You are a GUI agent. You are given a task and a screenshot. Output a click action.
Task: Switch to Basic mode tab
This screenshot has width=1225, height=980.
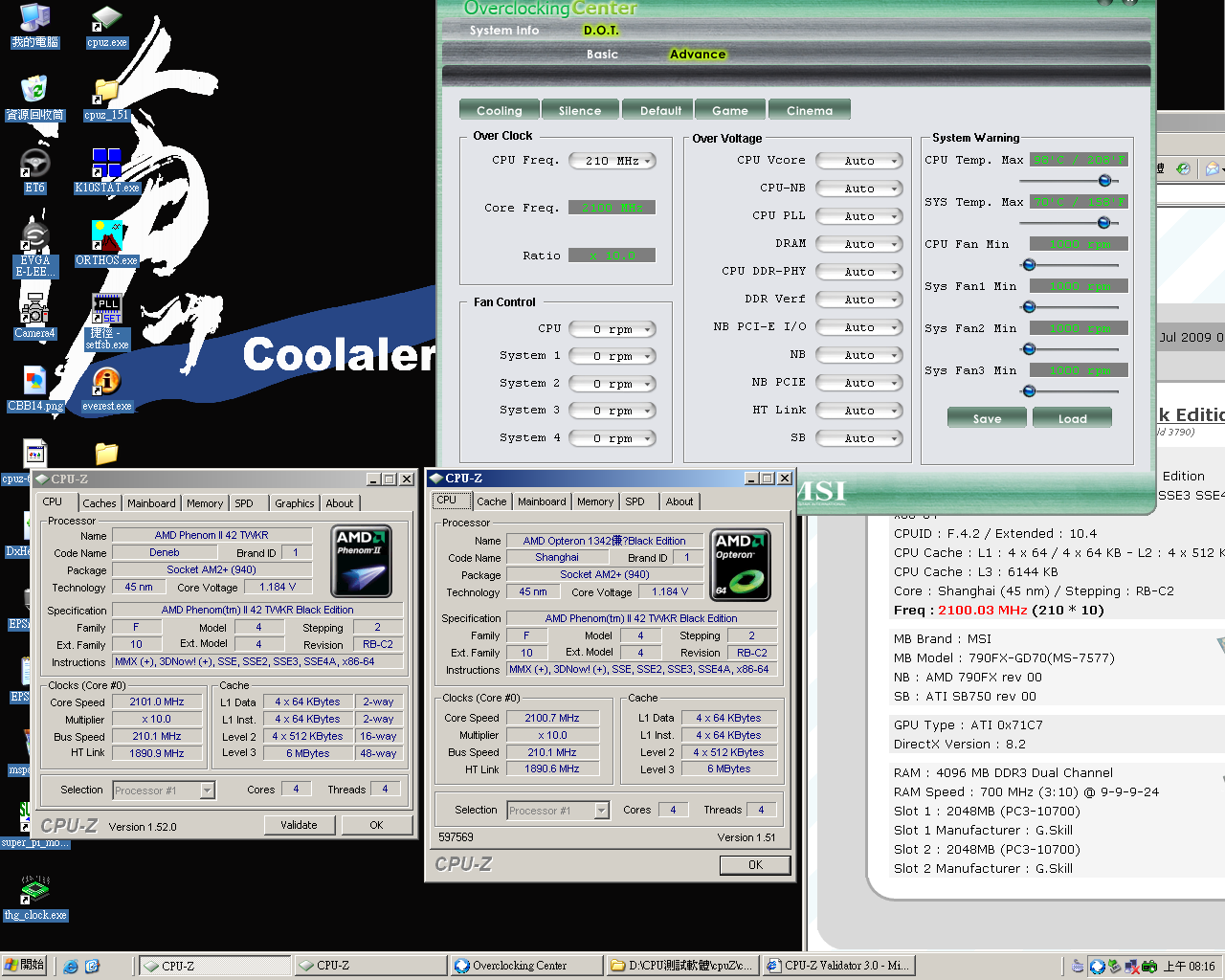(602, 55)
